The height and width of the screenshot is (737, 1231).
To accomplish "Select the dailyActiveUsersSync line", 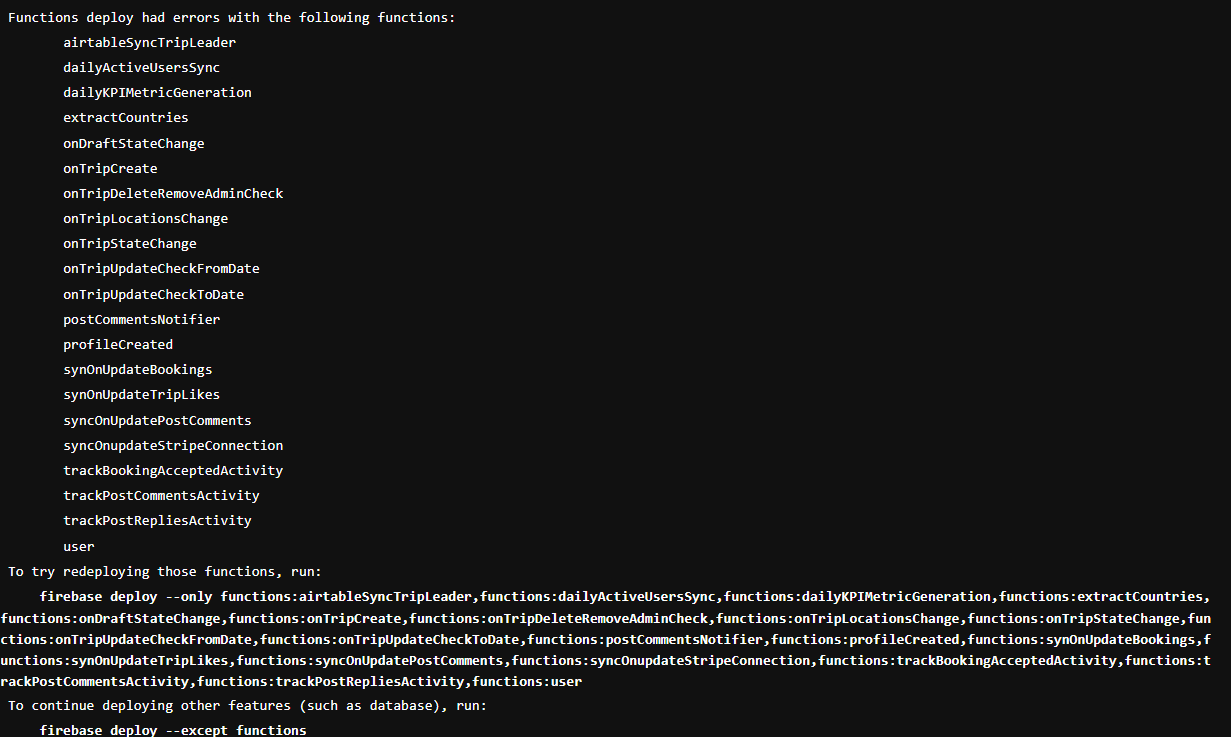I will point(142,67).
